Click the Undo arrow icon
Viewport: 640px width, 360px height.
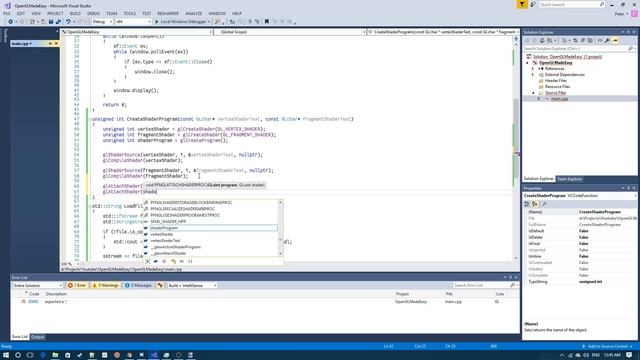pyautogui.click(x=68, y=22)
